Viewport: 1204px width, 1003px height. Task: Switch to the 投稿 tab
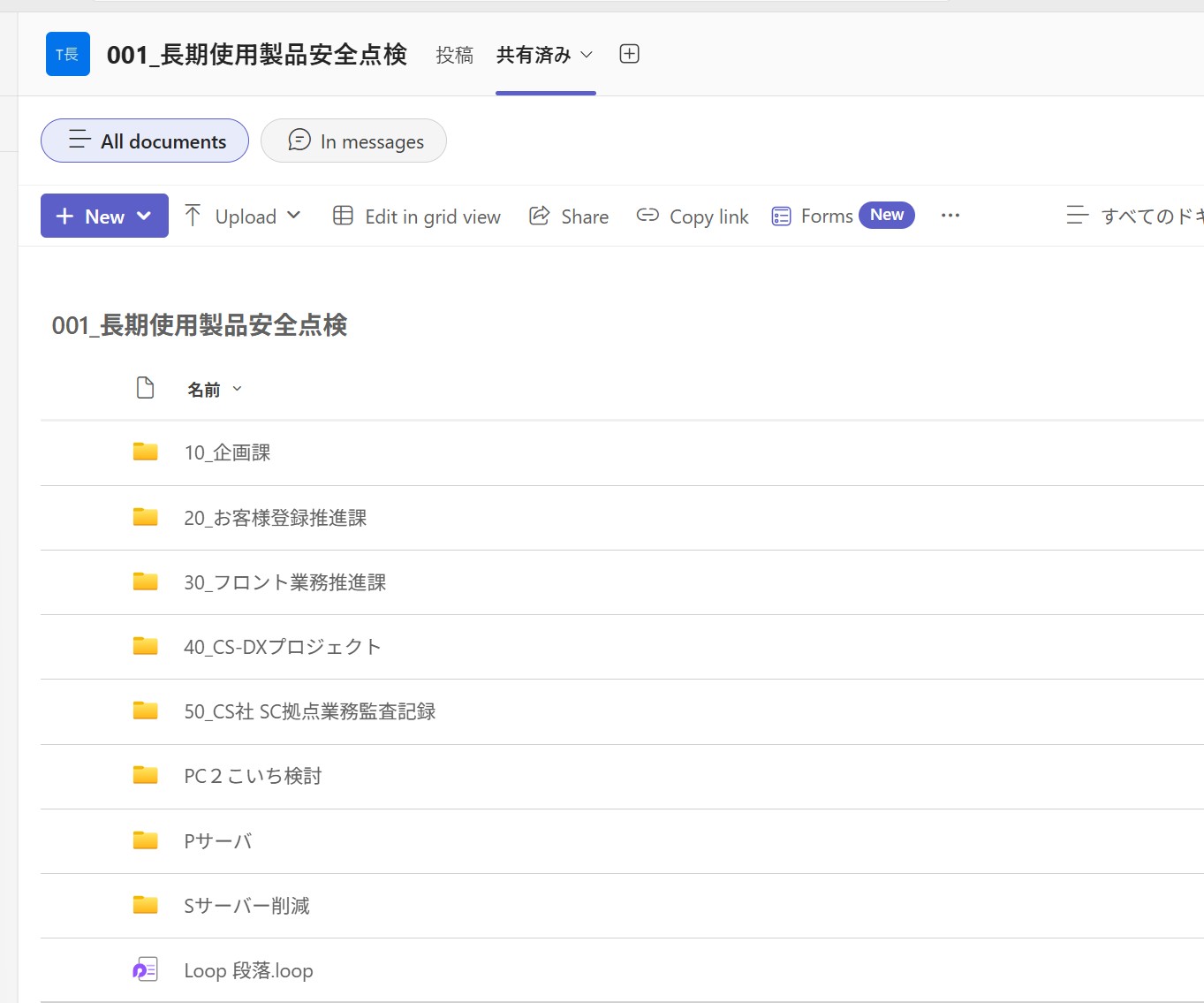[455, 55]
